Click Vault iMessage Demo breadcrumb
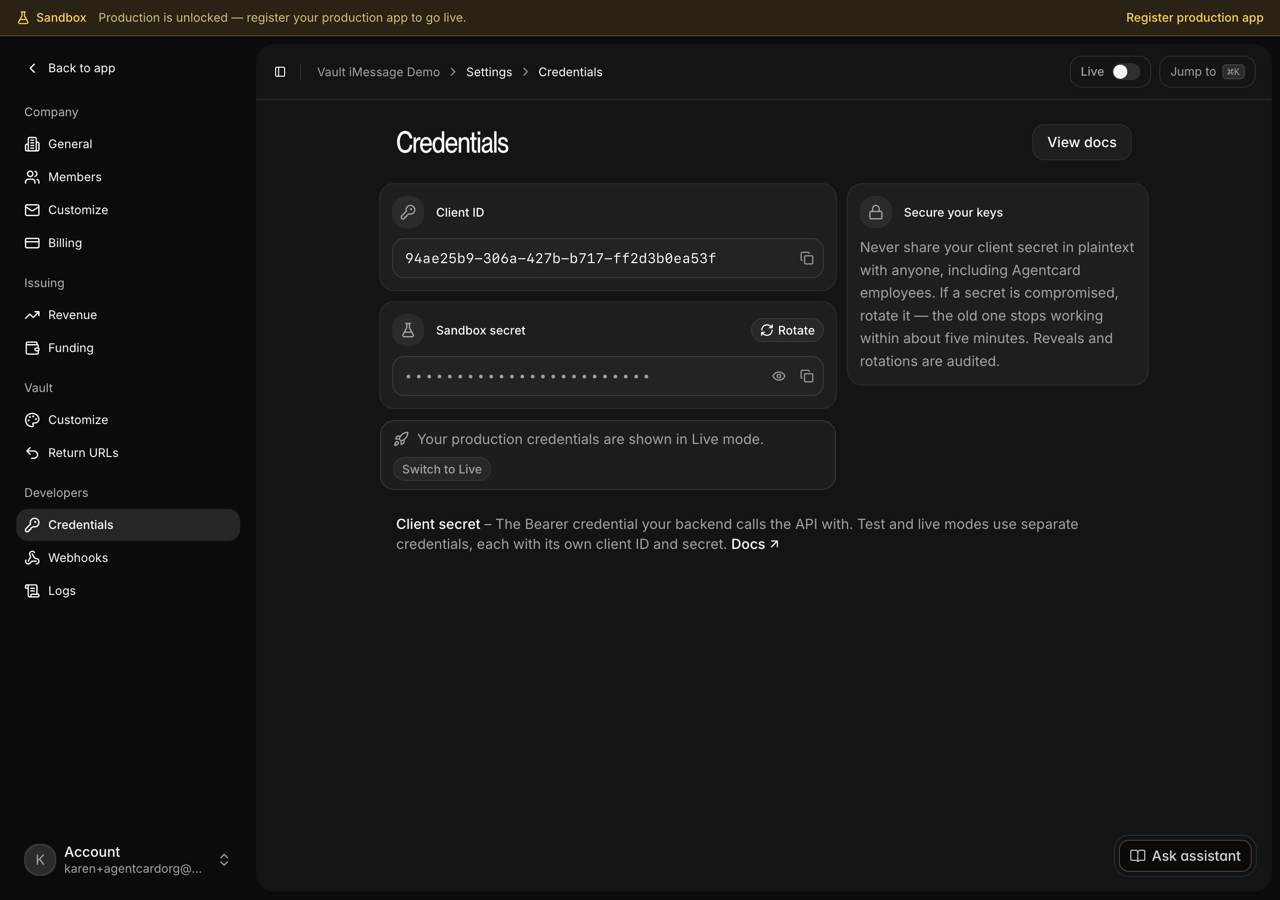Image resolution: width=1280 pixels, height=900 pixels. coord(378,72)
